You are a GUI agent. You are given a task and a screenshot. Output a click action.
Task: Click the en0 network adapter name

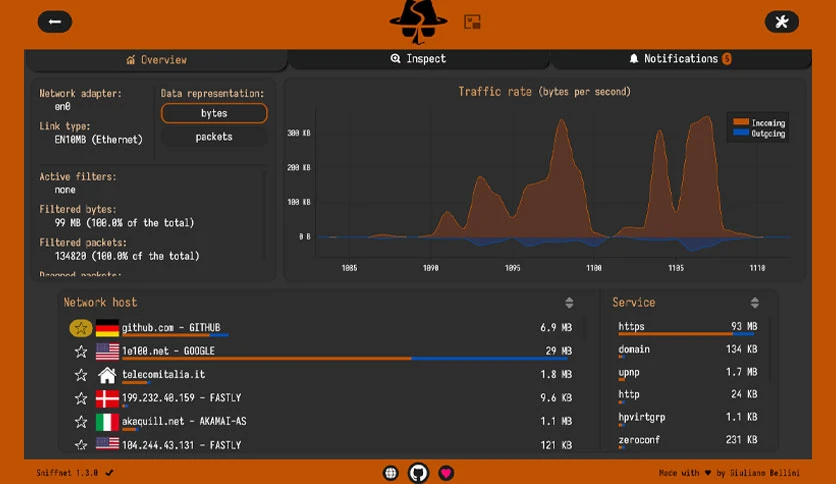click(62, 107)
